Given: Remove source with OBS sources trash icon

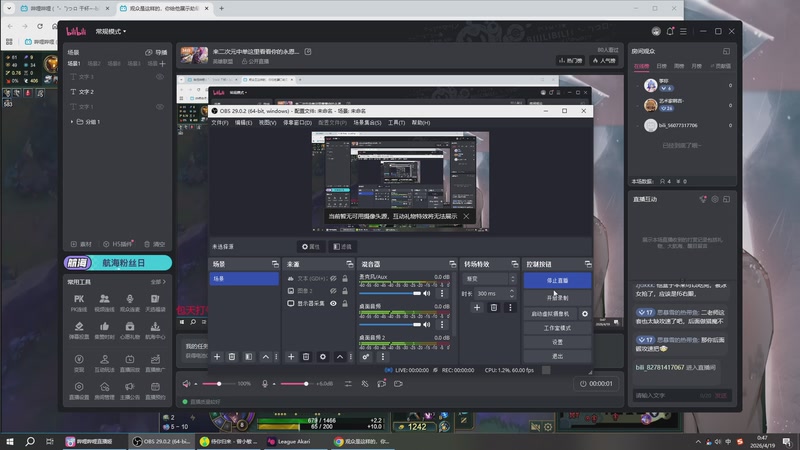Looking at the screenshot, I should (306, 357).
